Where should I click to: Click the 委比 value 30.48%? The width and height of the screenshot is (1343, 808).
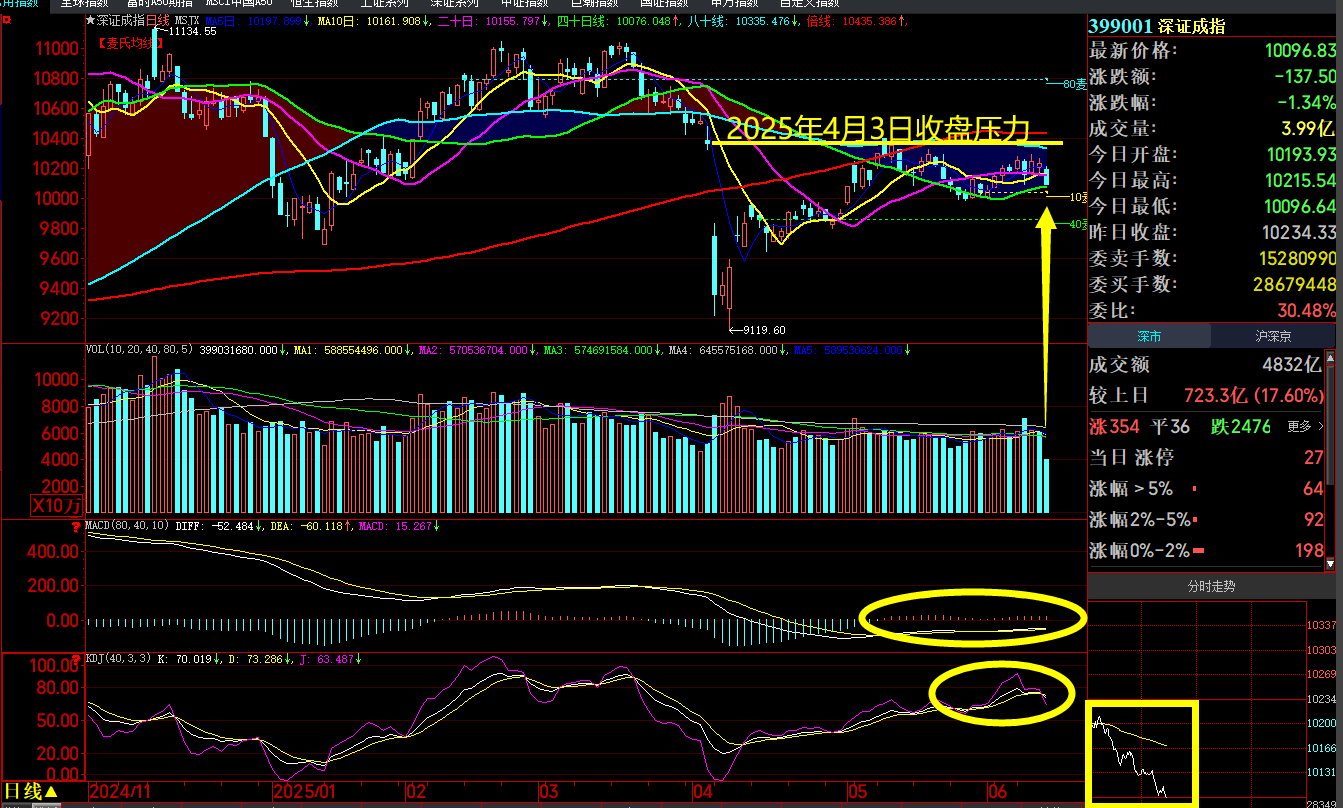(x=1306, y=311)
